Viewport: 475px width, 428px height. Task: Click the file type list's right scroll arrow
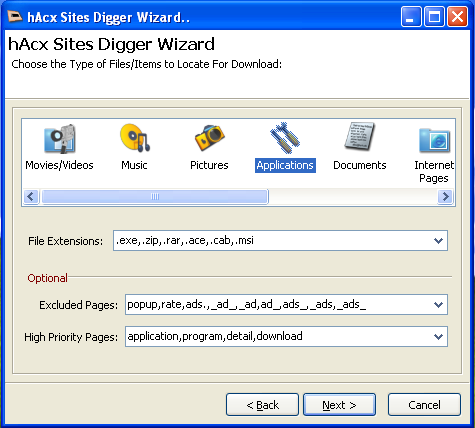click(x=445, y=196)
